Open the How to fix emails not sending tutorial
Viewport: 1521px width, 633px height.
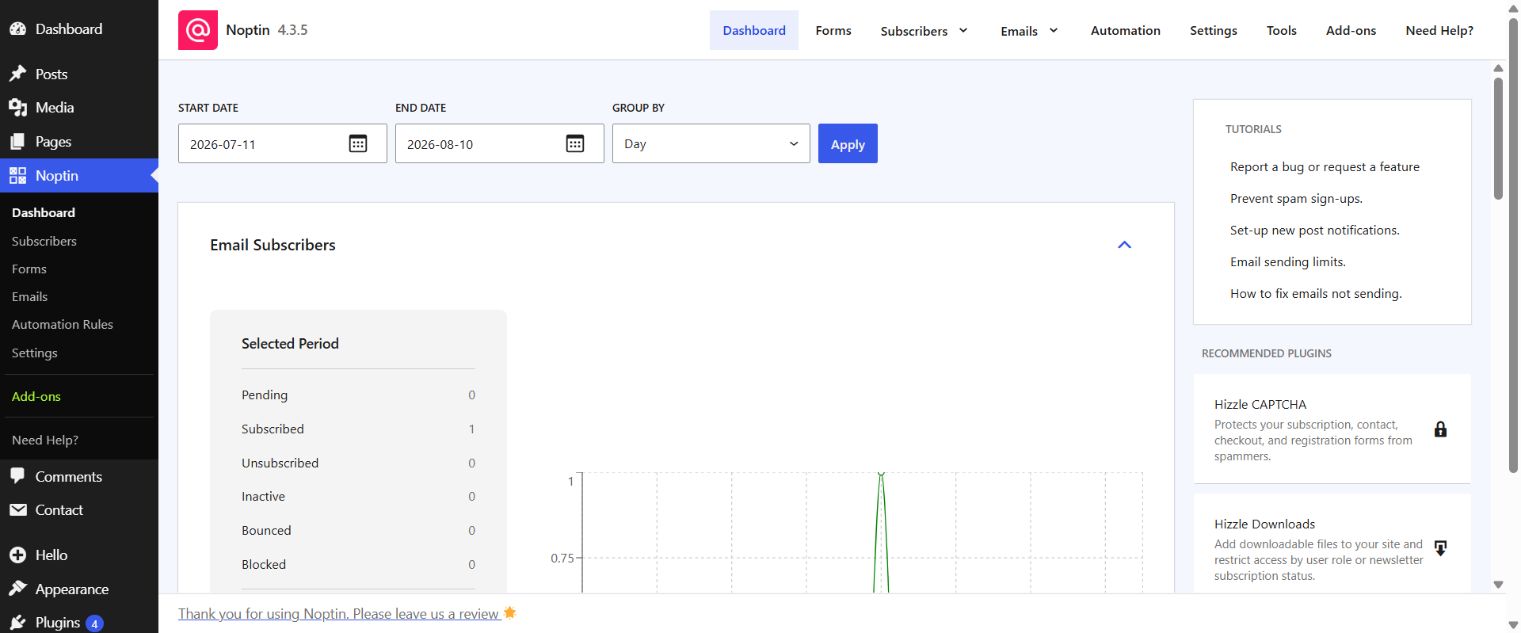click(x=1316, y=294)
